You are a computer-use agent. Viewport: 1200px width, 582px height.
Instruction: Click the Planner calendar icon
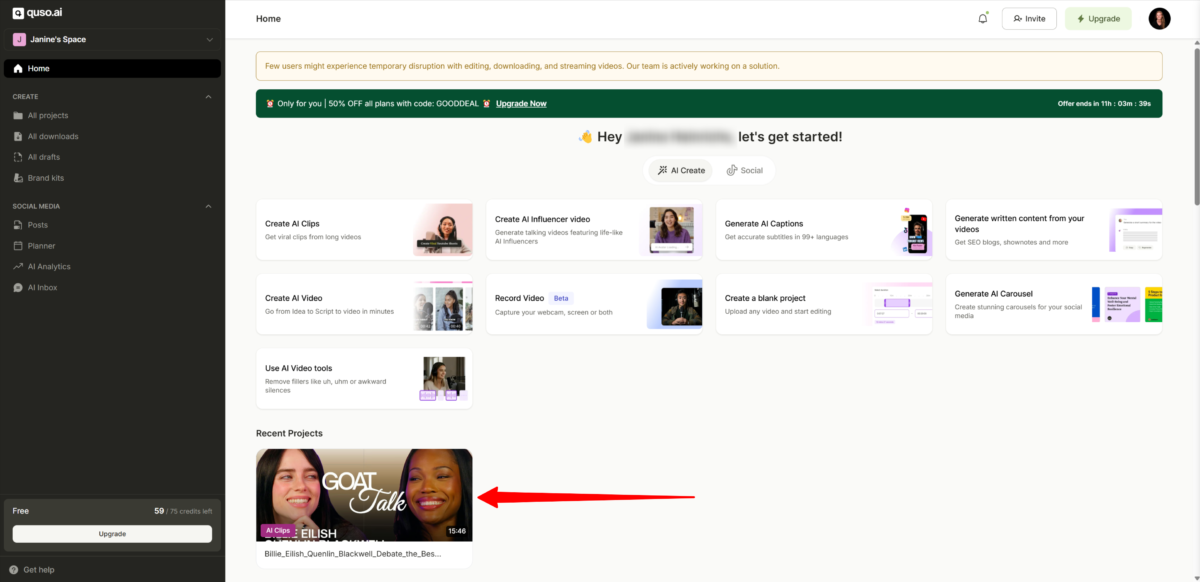point(18,246)
